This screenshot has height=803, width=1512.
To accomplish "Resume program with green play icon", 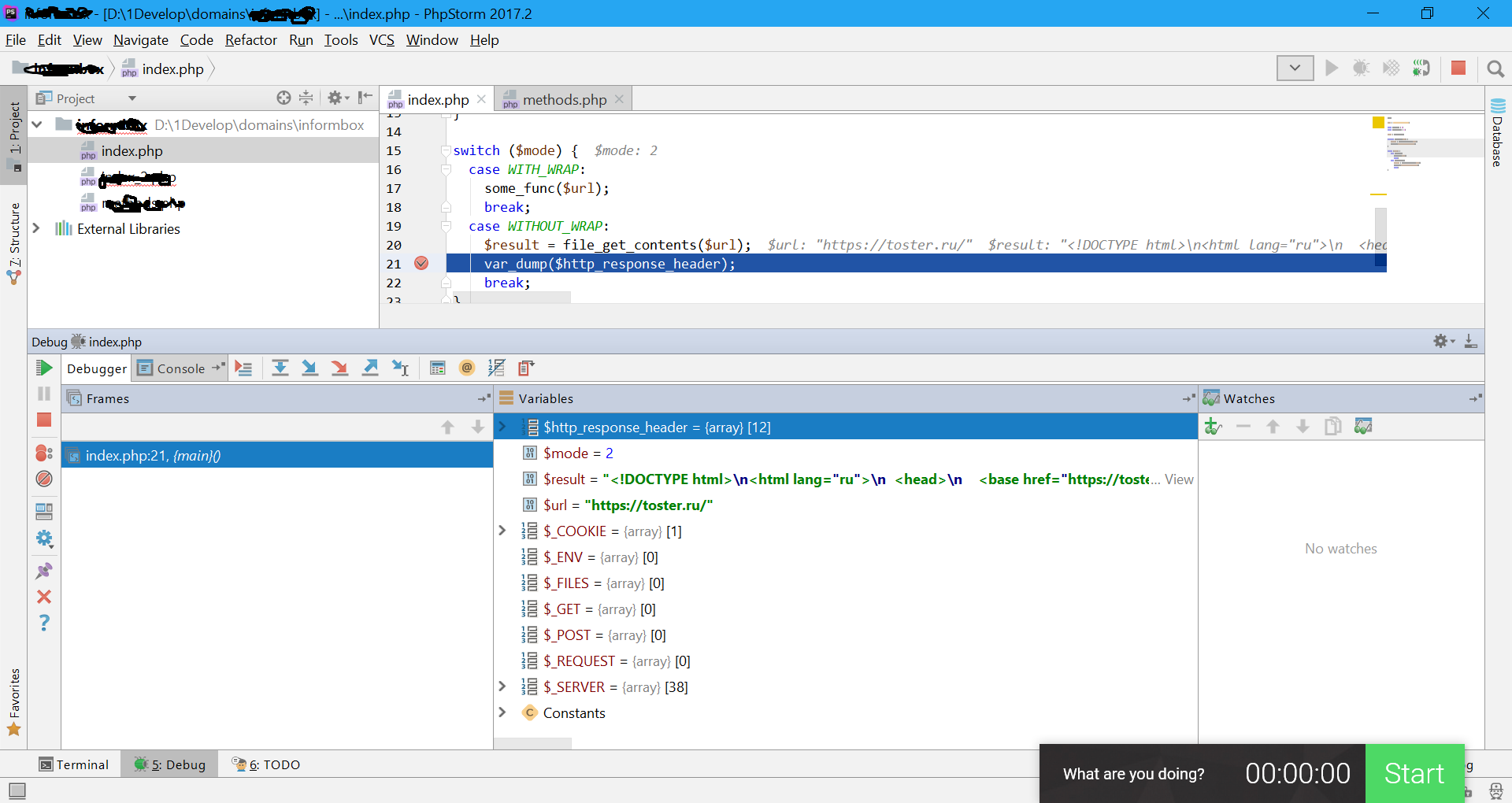I will pos(44,368).
